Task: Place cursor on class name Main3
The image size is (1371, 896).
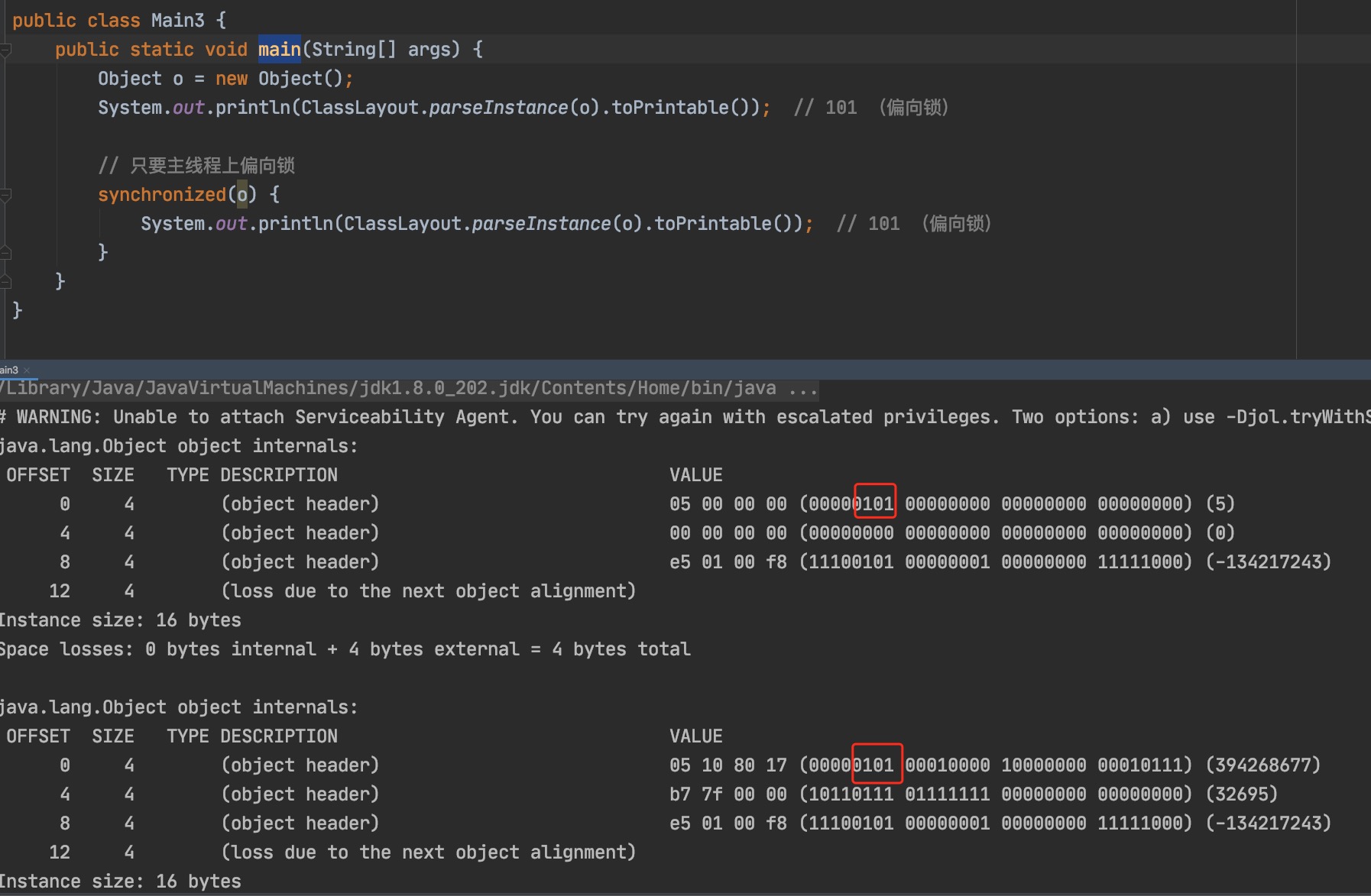Action: point(177,21)
